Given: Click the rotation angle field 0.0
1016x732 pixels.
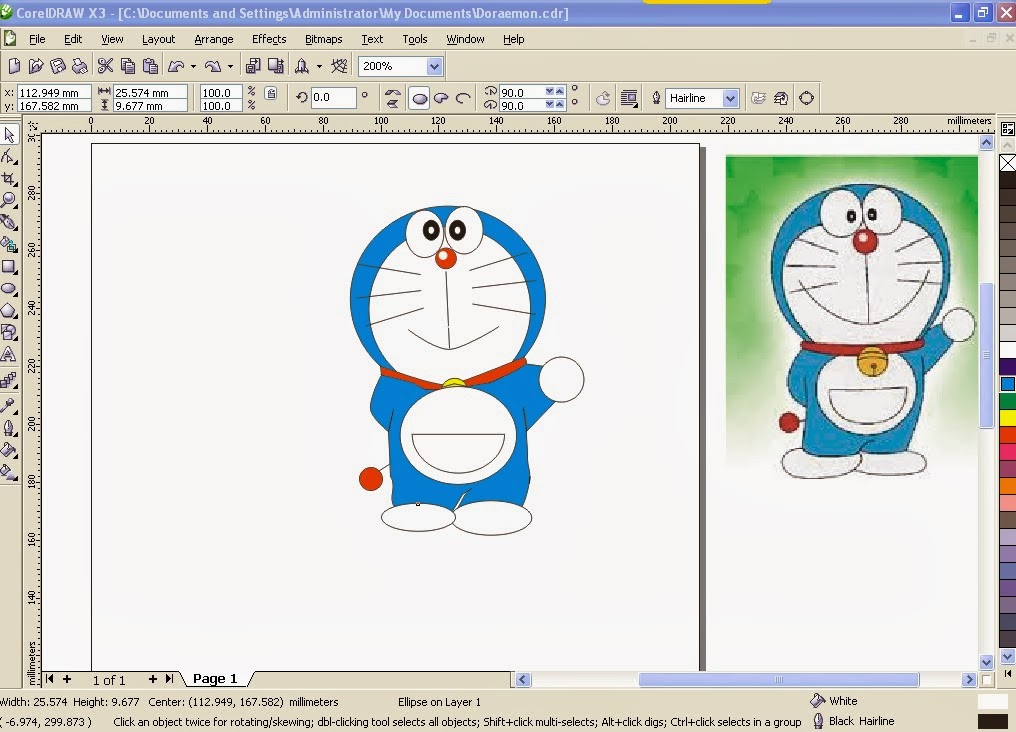Looking at the screenshot, I should point(333,97).
